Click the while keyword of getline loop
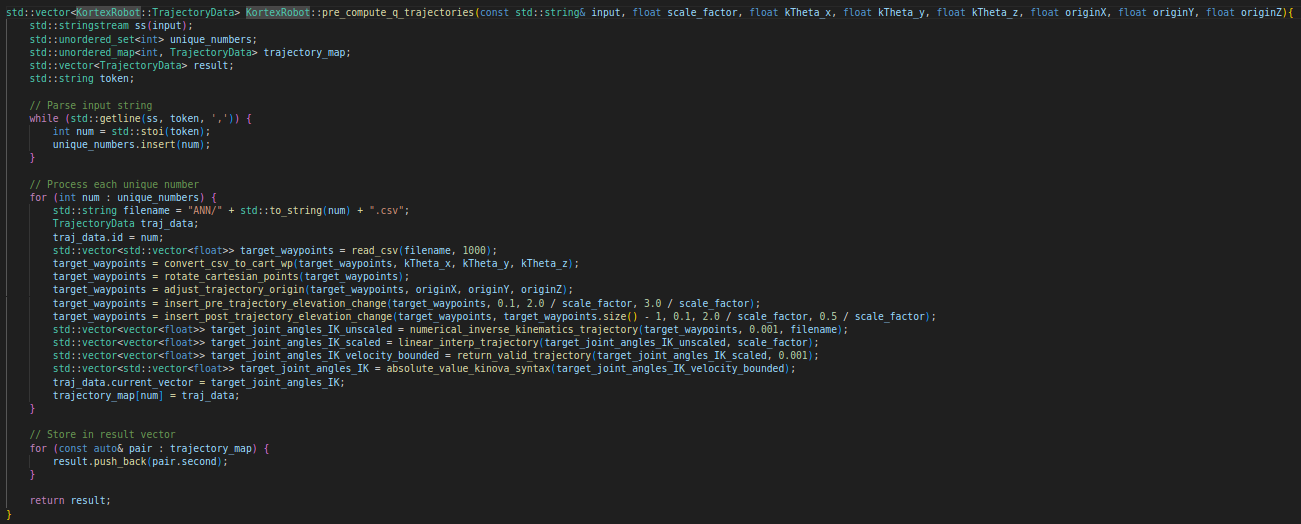The height and width of the screenshot is (524, 1301). coord(44,118)
